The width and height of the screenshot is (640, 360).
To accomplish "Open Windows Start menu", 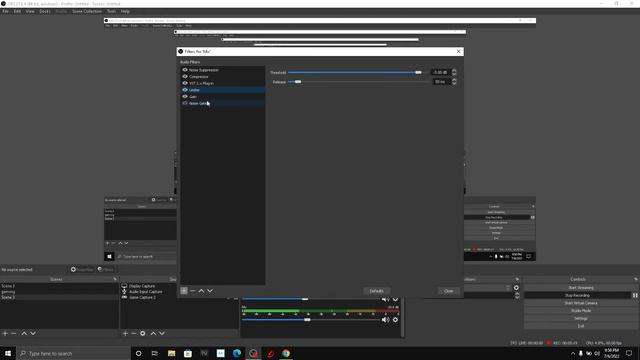I will [8, 353].
